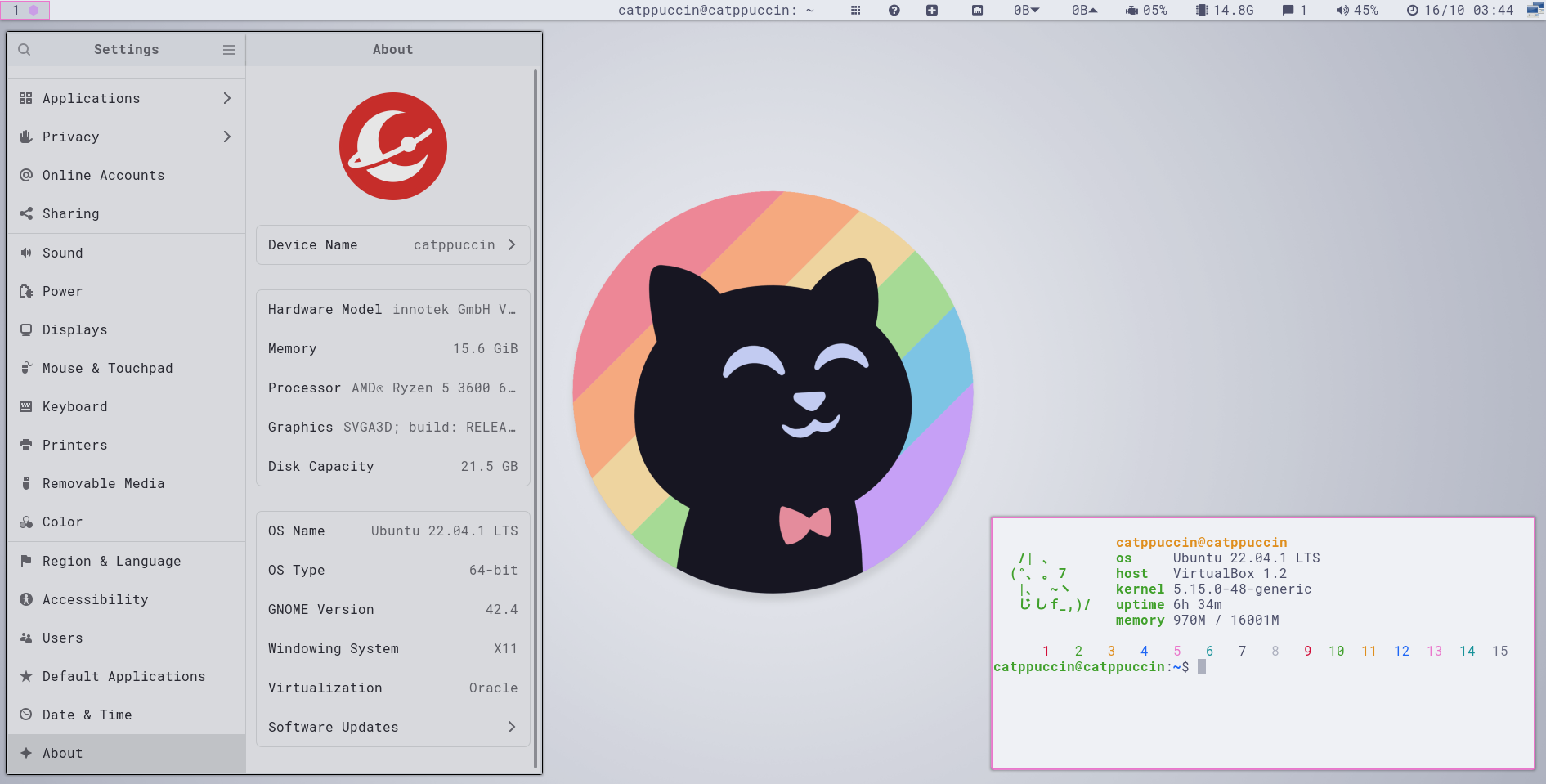
Task: Click the Privacy hand icon
Action: click(x=26, y=137)
